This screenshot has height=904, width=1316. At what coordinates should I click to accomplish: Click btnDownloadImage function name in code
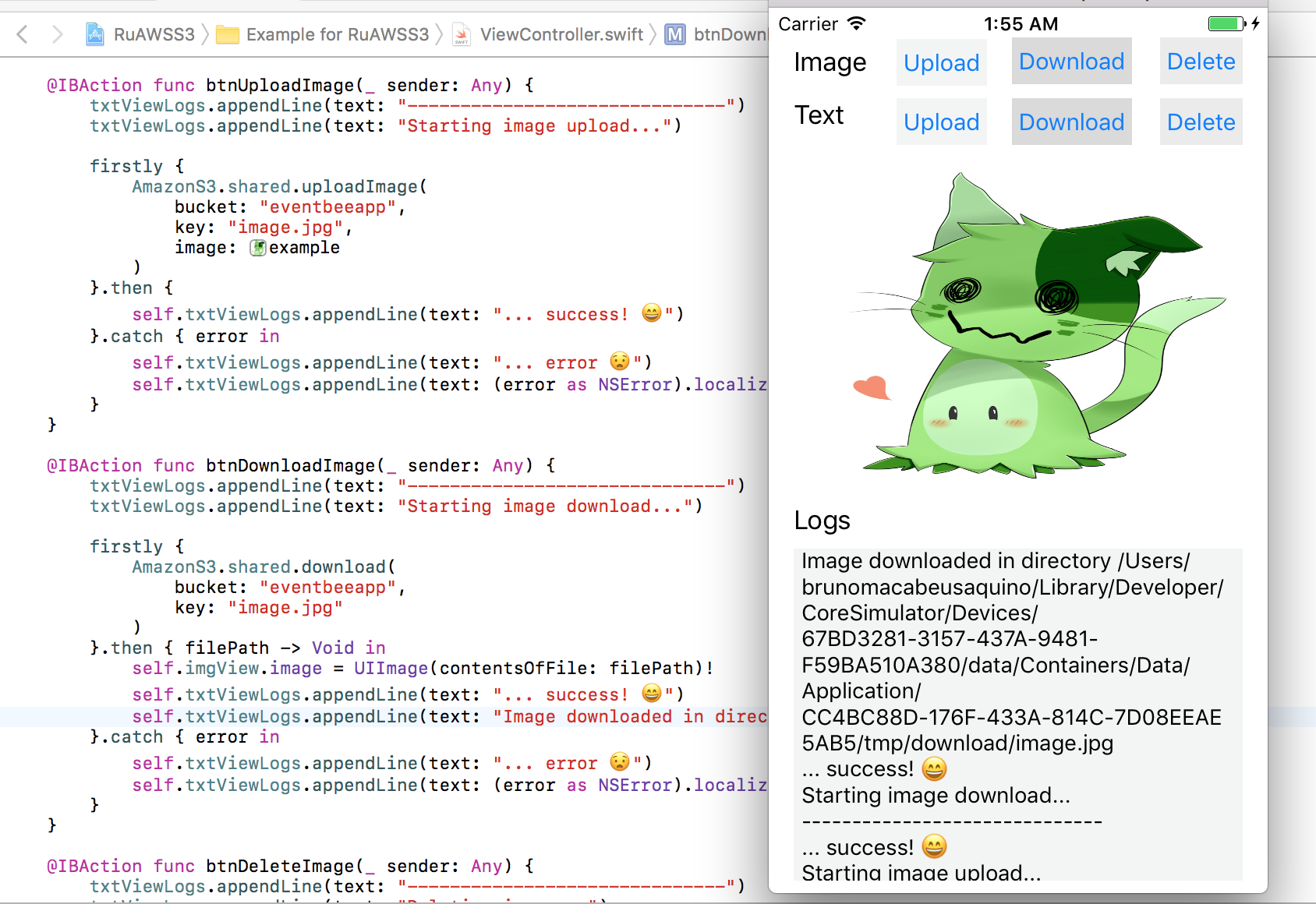coord(291,465)
